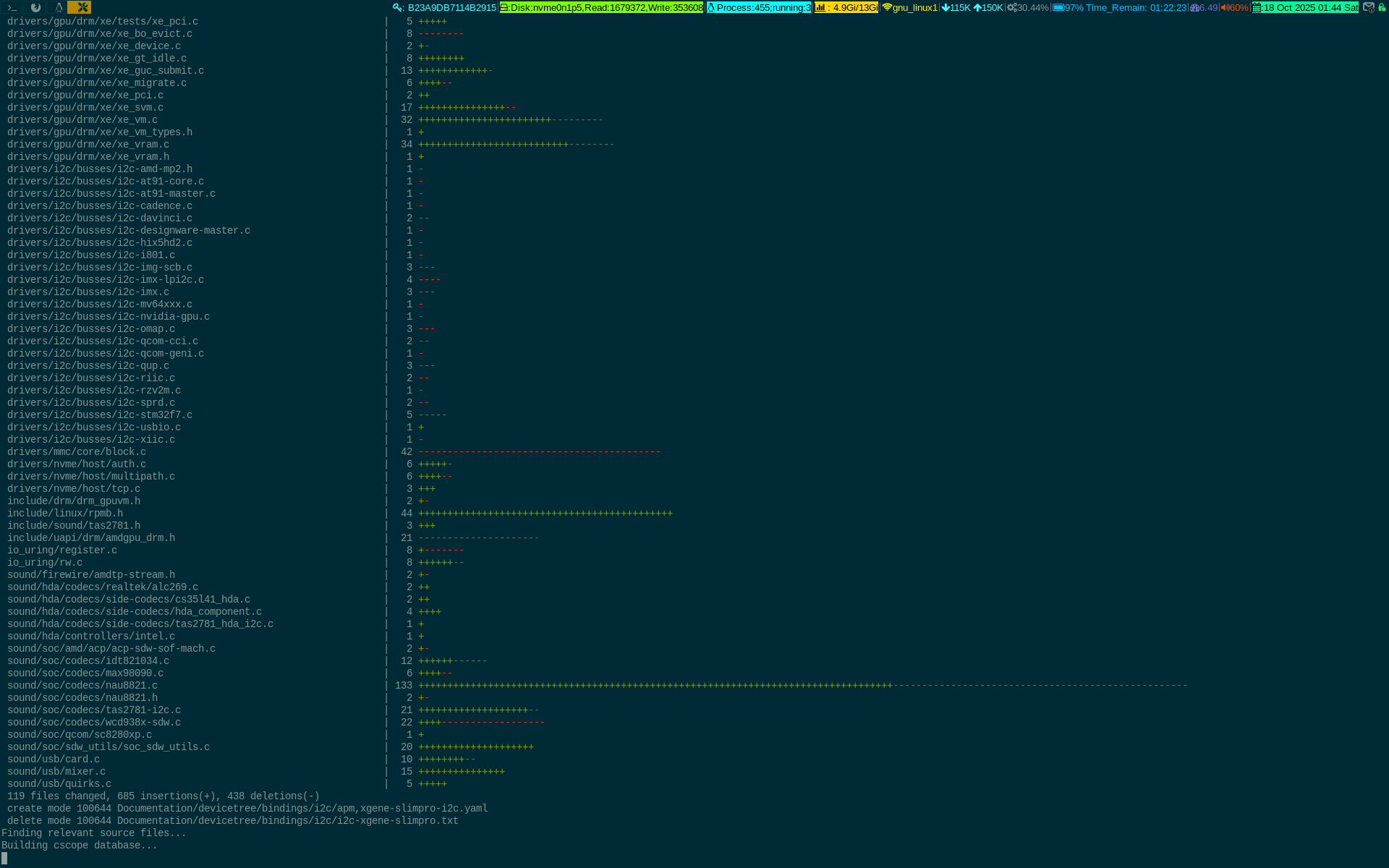Click the sound/soc/codecs/nau8821.c diff line
This screenshot has width=1389, height=868.
[x=82, y=686]
